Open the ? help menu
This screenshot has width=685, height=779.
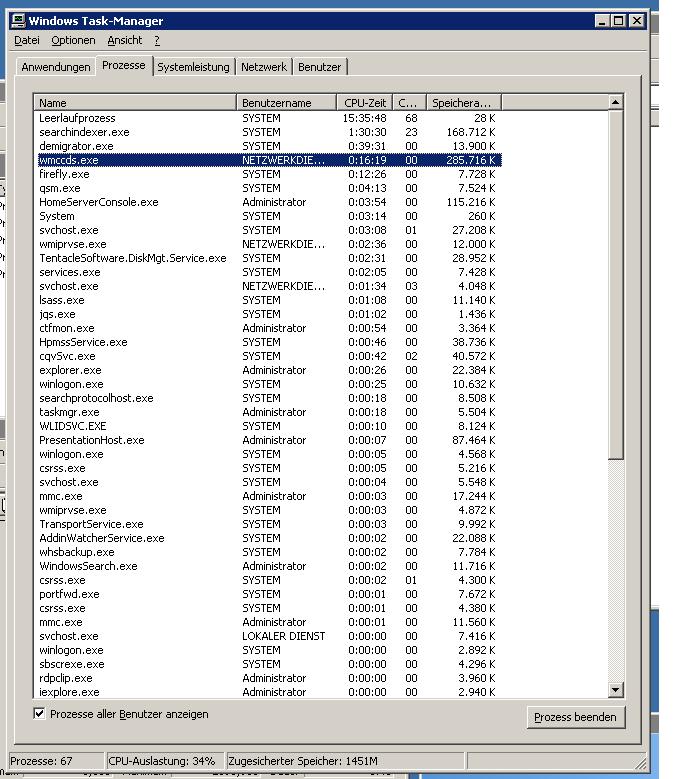[x=157, y=40]
